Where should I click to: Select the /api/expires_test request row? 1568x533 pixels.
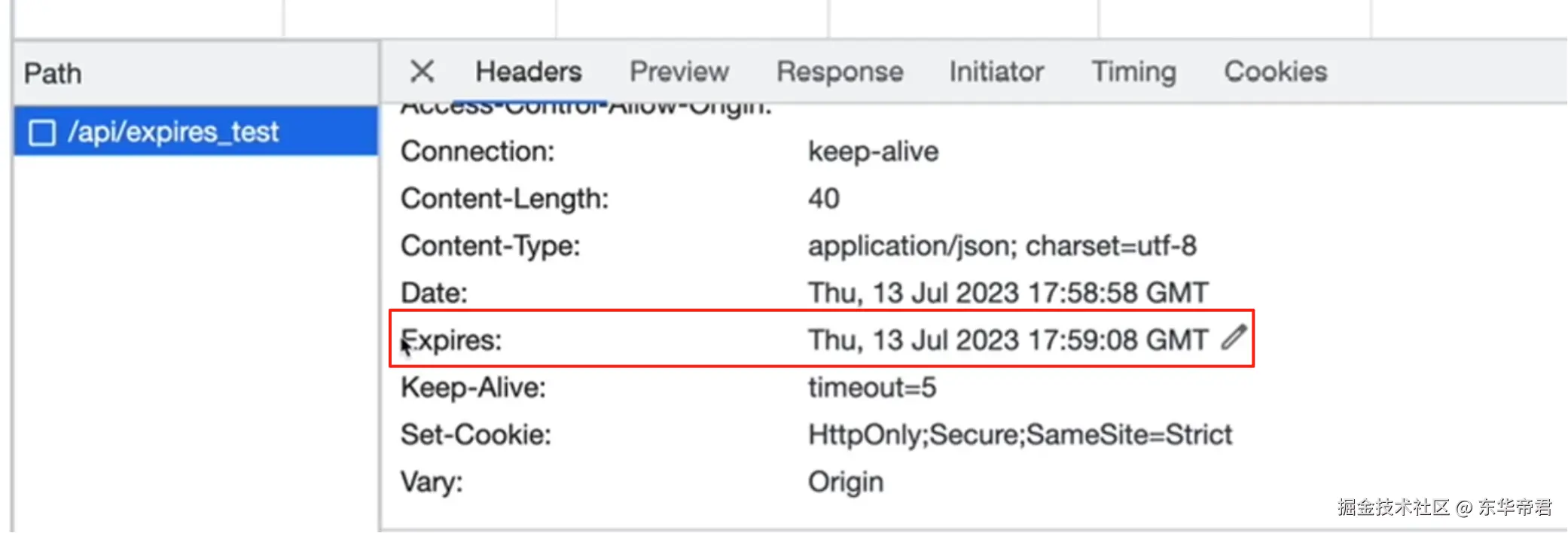173,132
